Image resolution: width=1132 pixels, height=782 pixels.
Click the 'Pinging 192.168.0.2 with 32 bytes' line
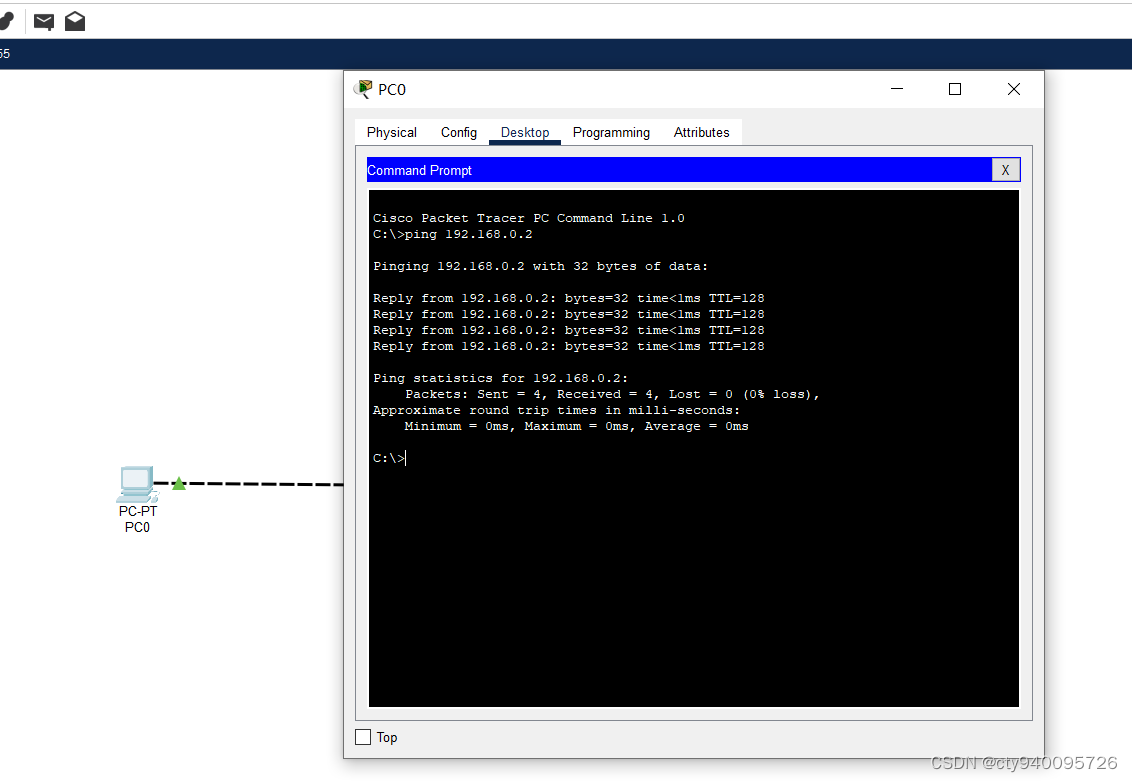coord(540,266)
